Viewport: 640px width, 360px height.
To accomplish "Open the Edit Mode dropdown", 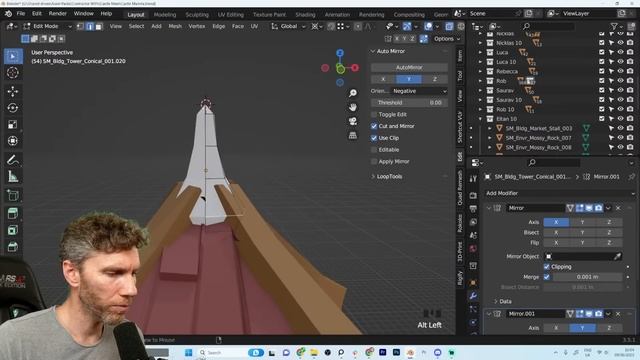I will click(48, 26).
